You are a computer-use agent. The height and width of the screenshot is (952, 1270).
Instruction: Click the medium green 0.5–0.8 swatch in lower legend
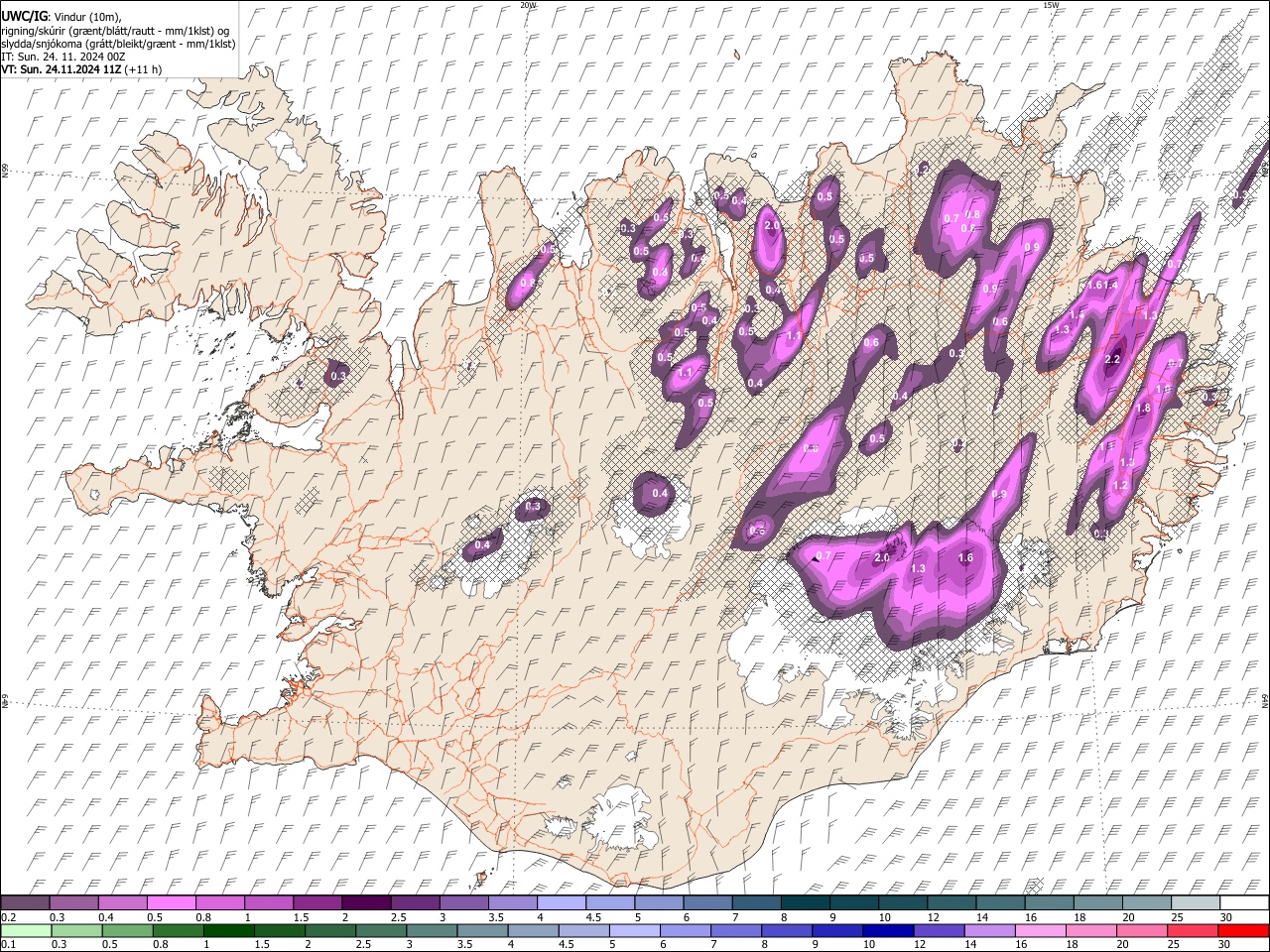[127, 931]
